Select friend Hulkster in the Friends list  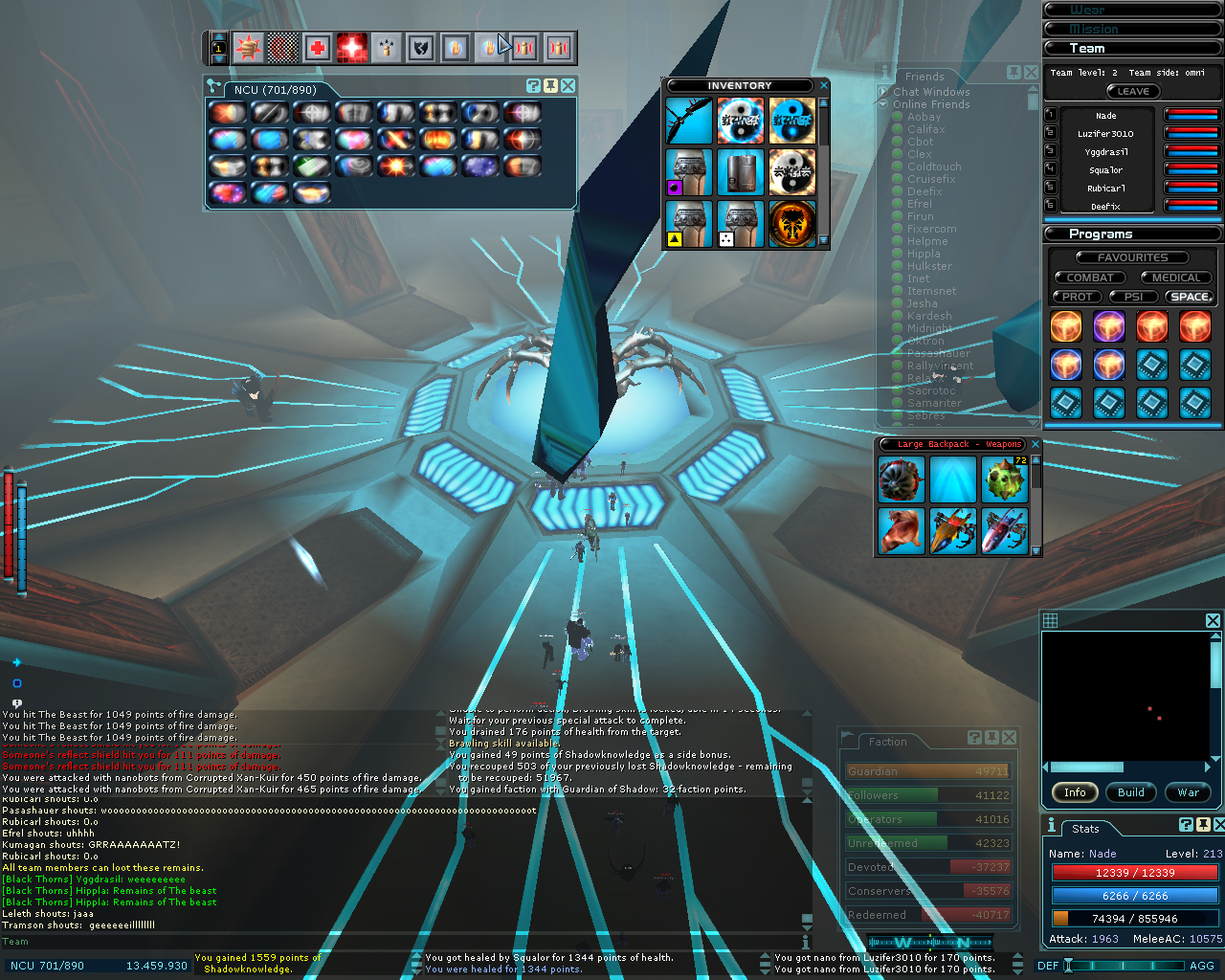coord(929,266)
